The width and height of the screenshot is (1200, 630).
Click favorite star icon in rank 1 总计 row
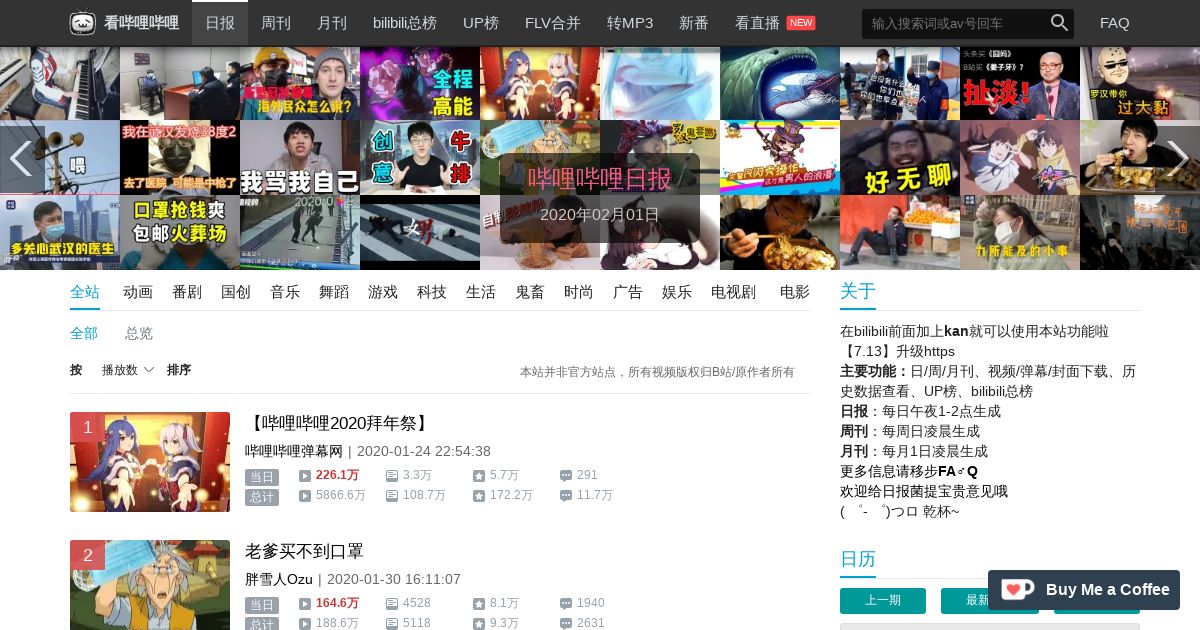tap(479, 496)
